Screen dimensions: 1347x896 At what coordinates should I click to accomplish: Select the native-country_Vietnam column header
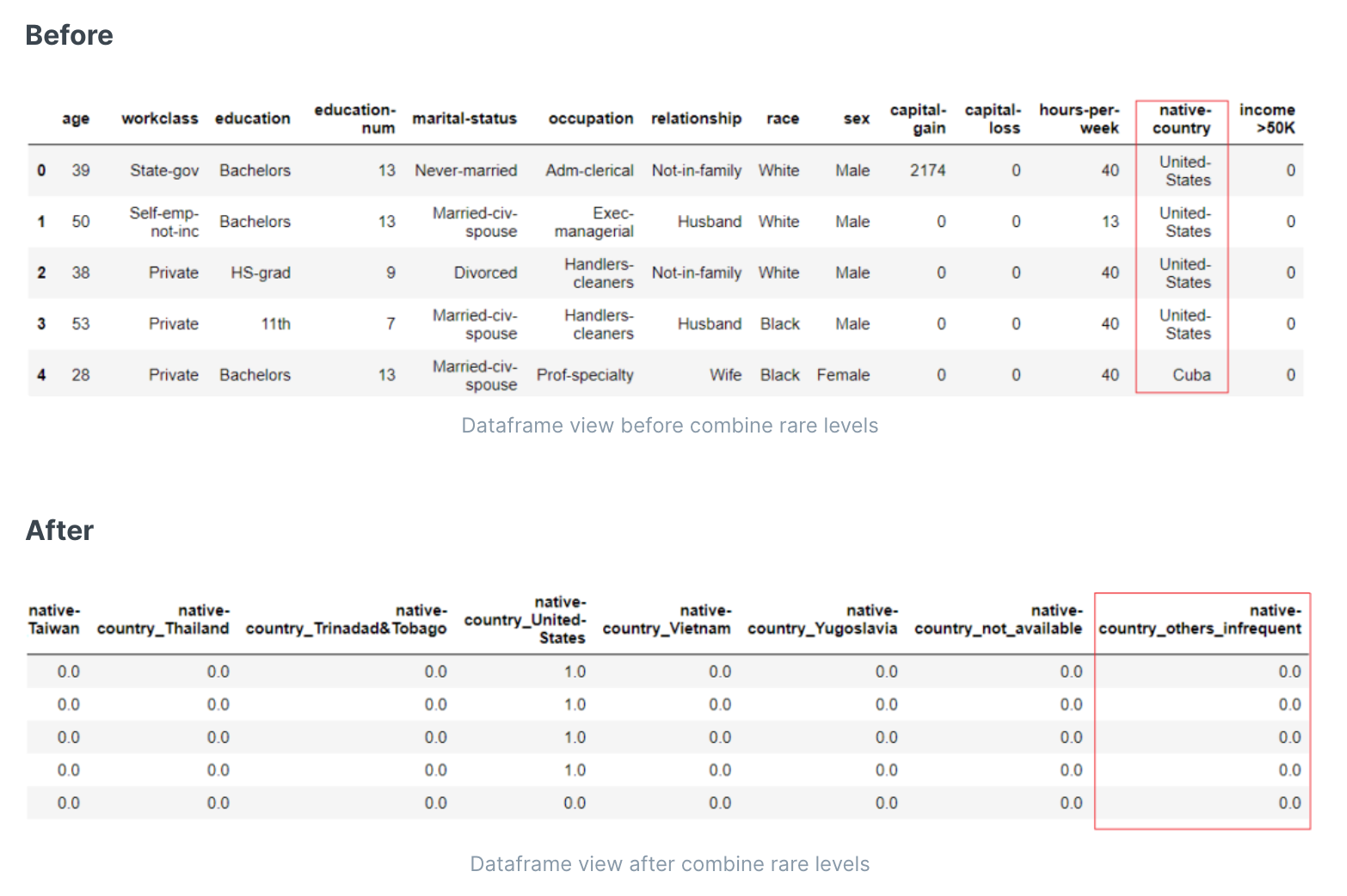(667, 620)
